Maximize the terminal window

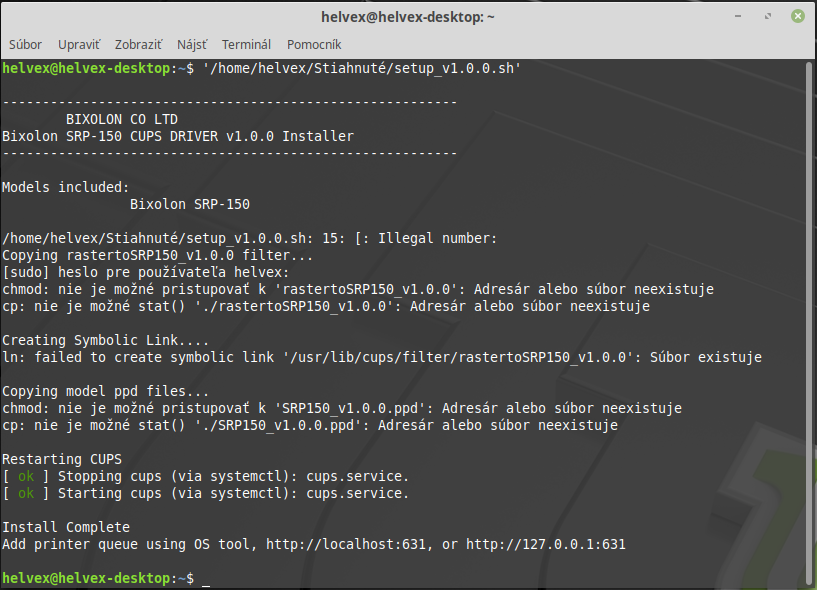[768, 17]
